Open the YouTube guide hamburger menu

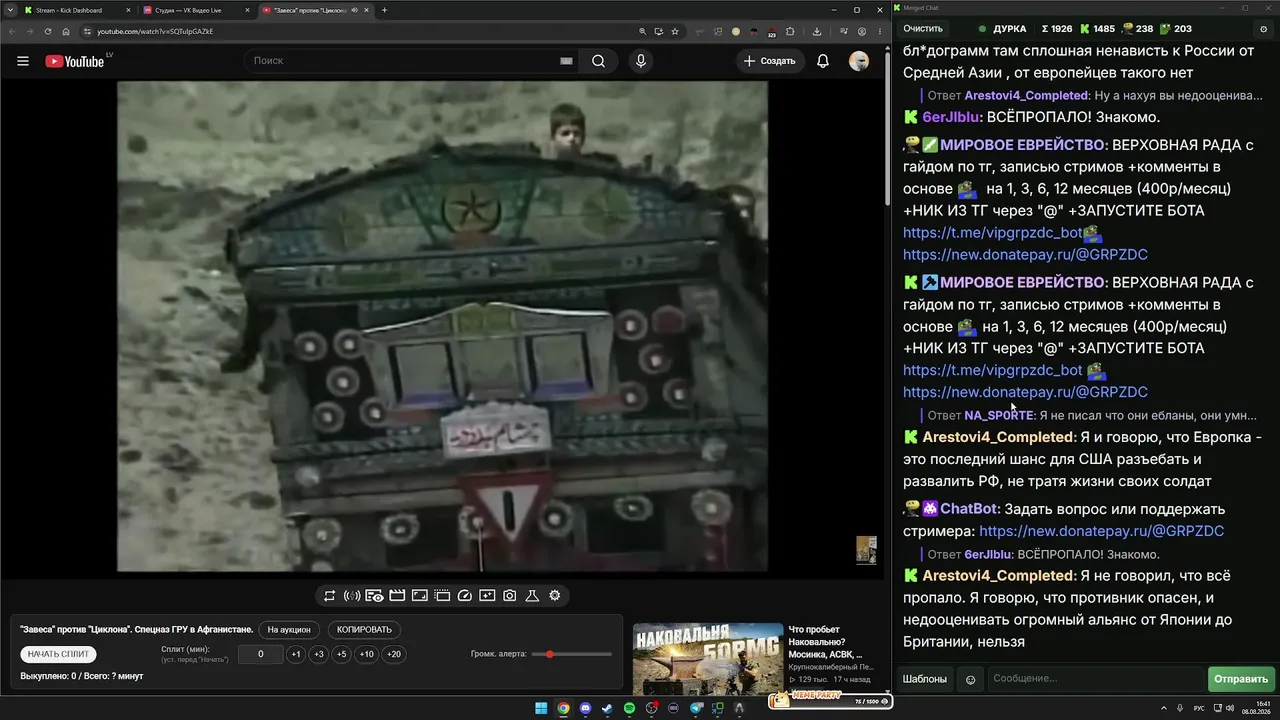[23, 61]
